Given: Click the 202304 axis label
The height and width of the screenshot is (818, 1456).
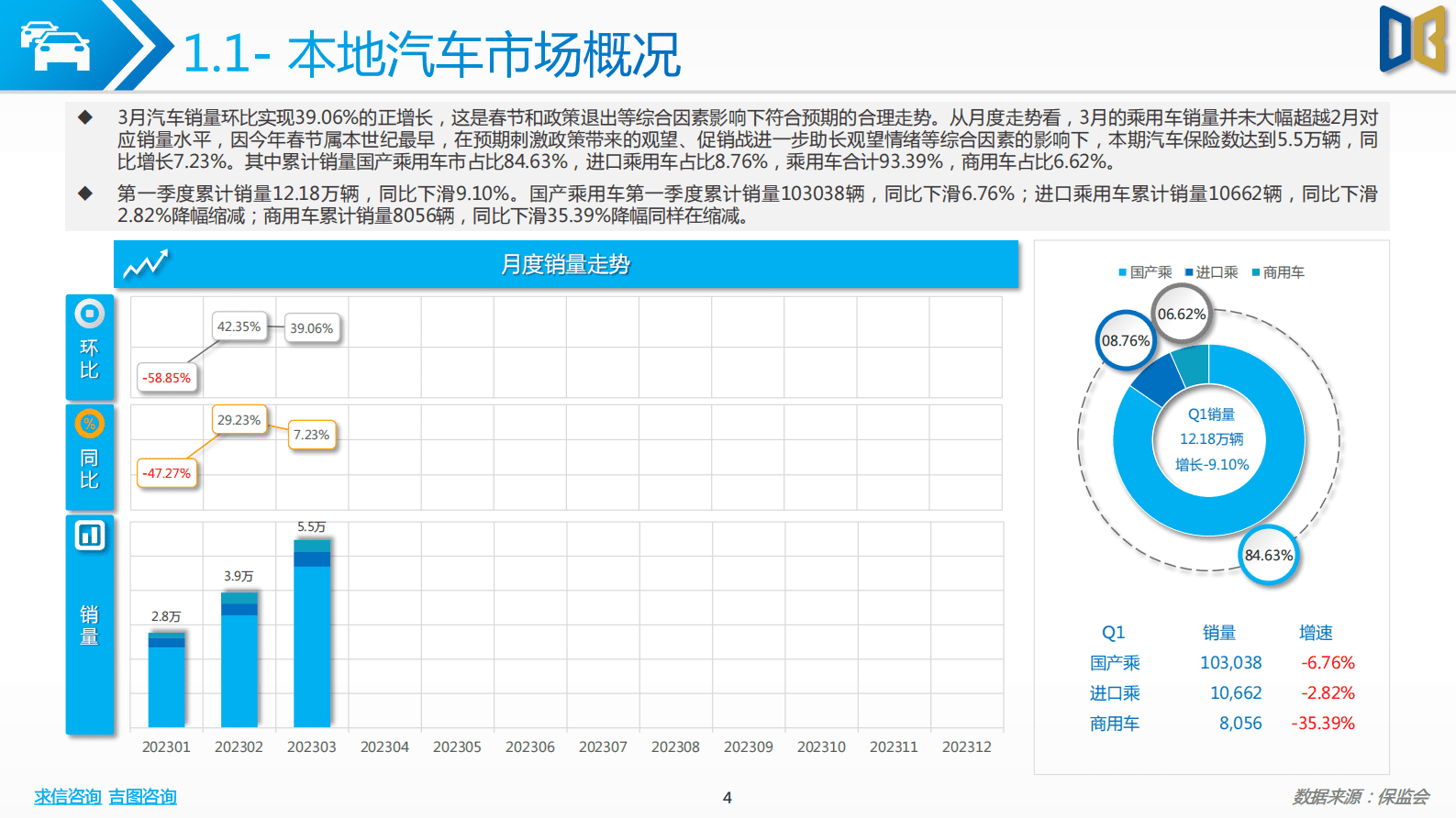Looking at the screenshot, I should [x=384, y=747].
